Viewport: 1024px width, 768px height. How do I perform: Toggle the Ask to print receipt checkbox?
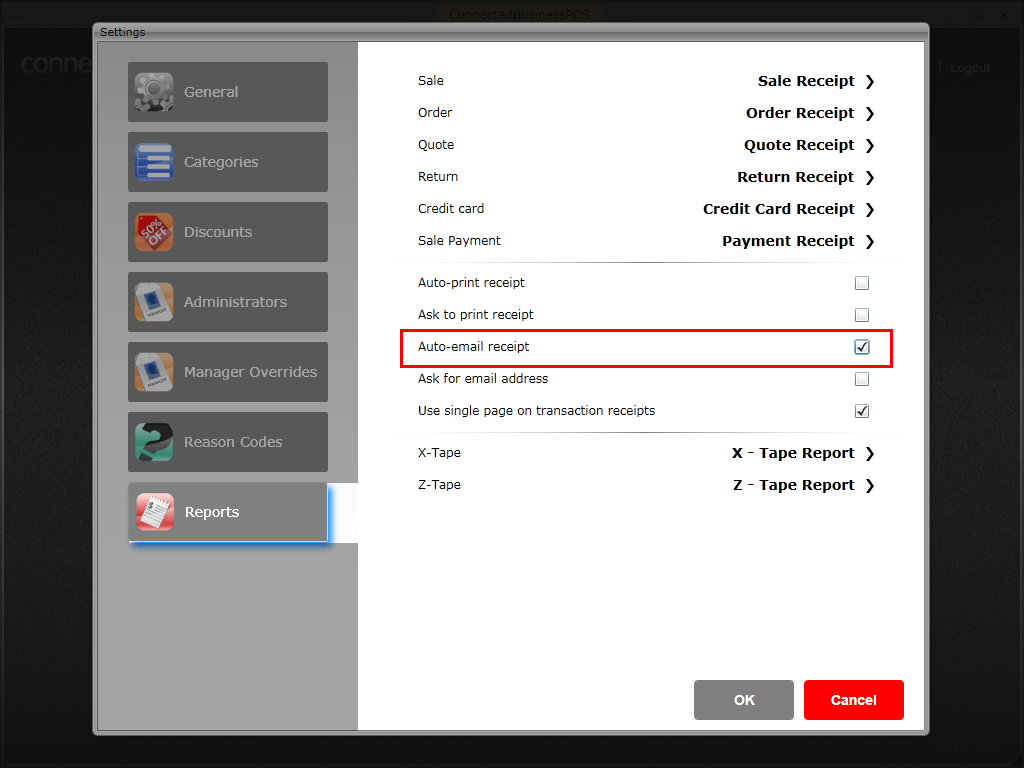click(x=862, y=315)
